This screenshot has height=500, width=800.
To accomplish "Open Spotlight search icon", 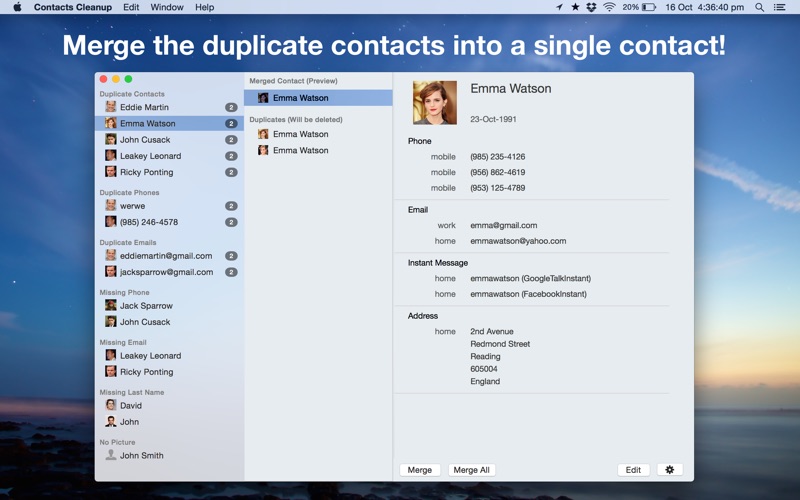I will coord(760,7).
